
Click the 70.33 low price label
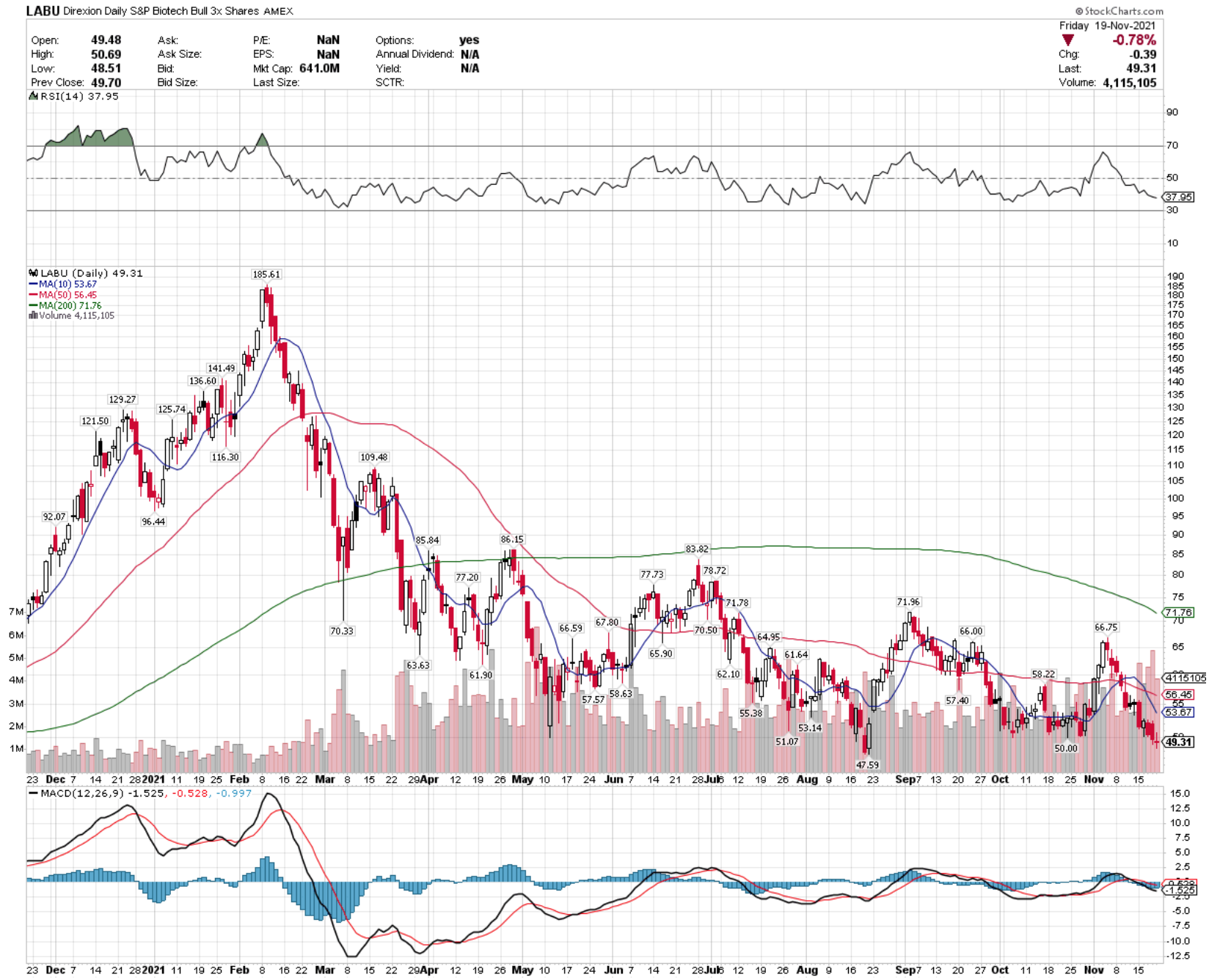pyautogui.click(x=342, y=631)
